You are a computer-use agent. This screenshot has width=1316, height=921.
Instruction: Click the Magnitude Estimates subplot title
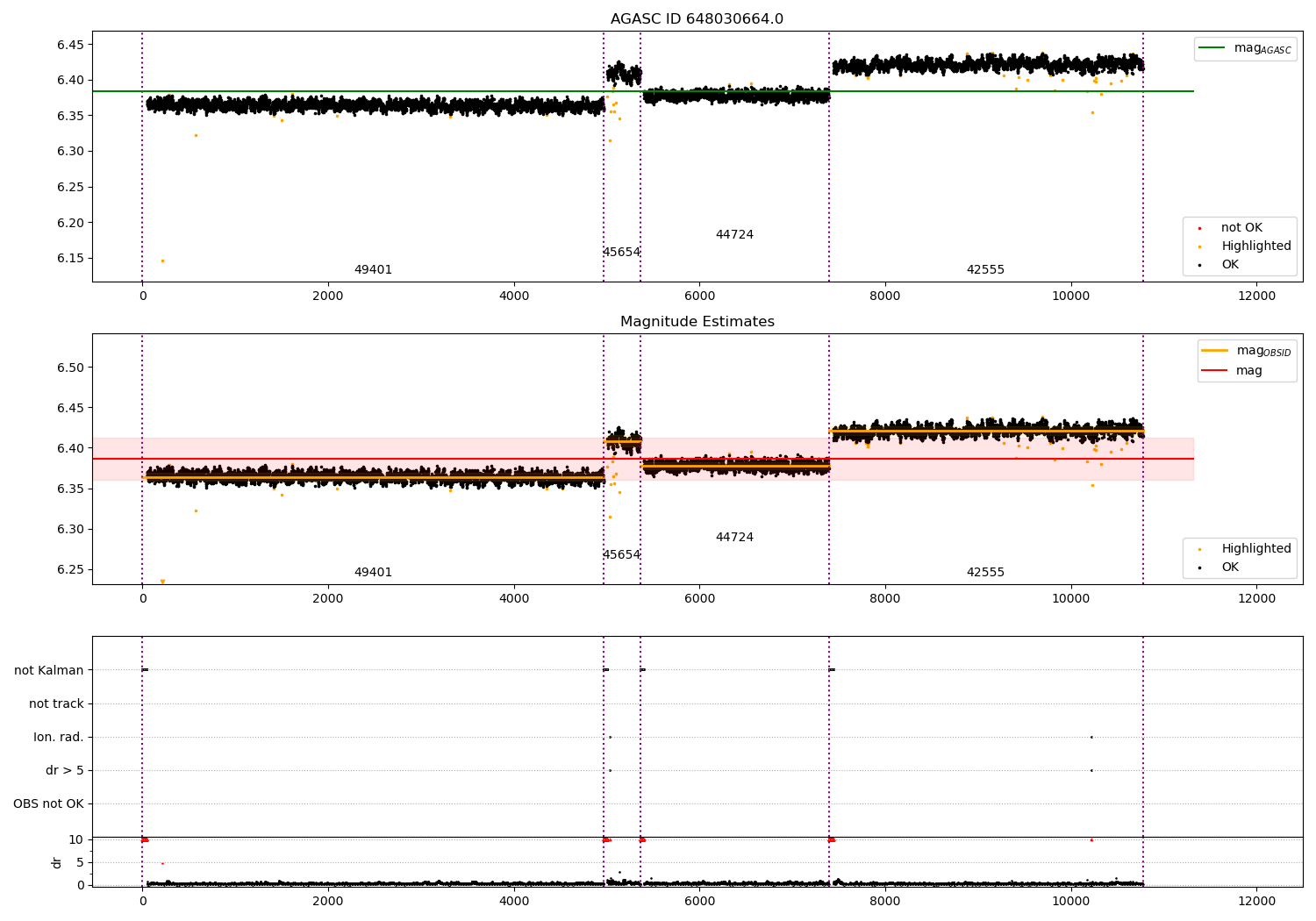coord(697,322)
